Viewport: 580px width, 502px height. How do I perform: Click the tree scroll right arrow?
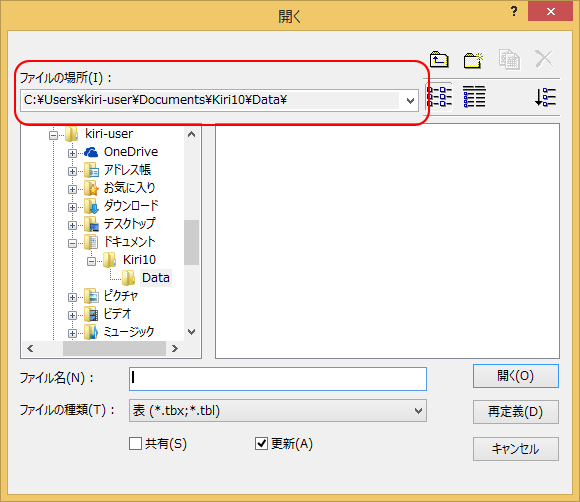[175, 348]
